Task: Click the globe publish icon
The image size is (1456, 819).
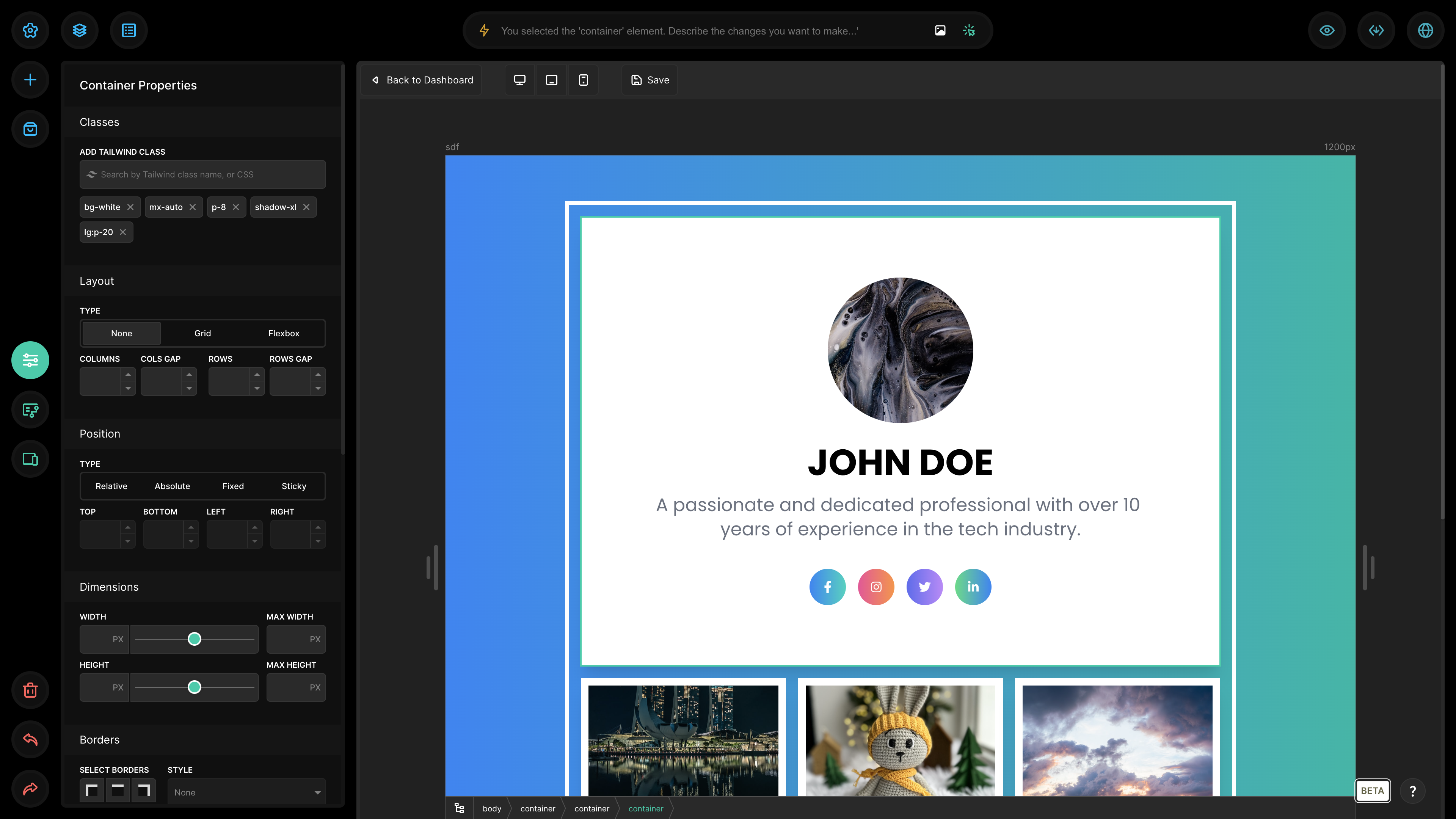Action: [1426, 30]
